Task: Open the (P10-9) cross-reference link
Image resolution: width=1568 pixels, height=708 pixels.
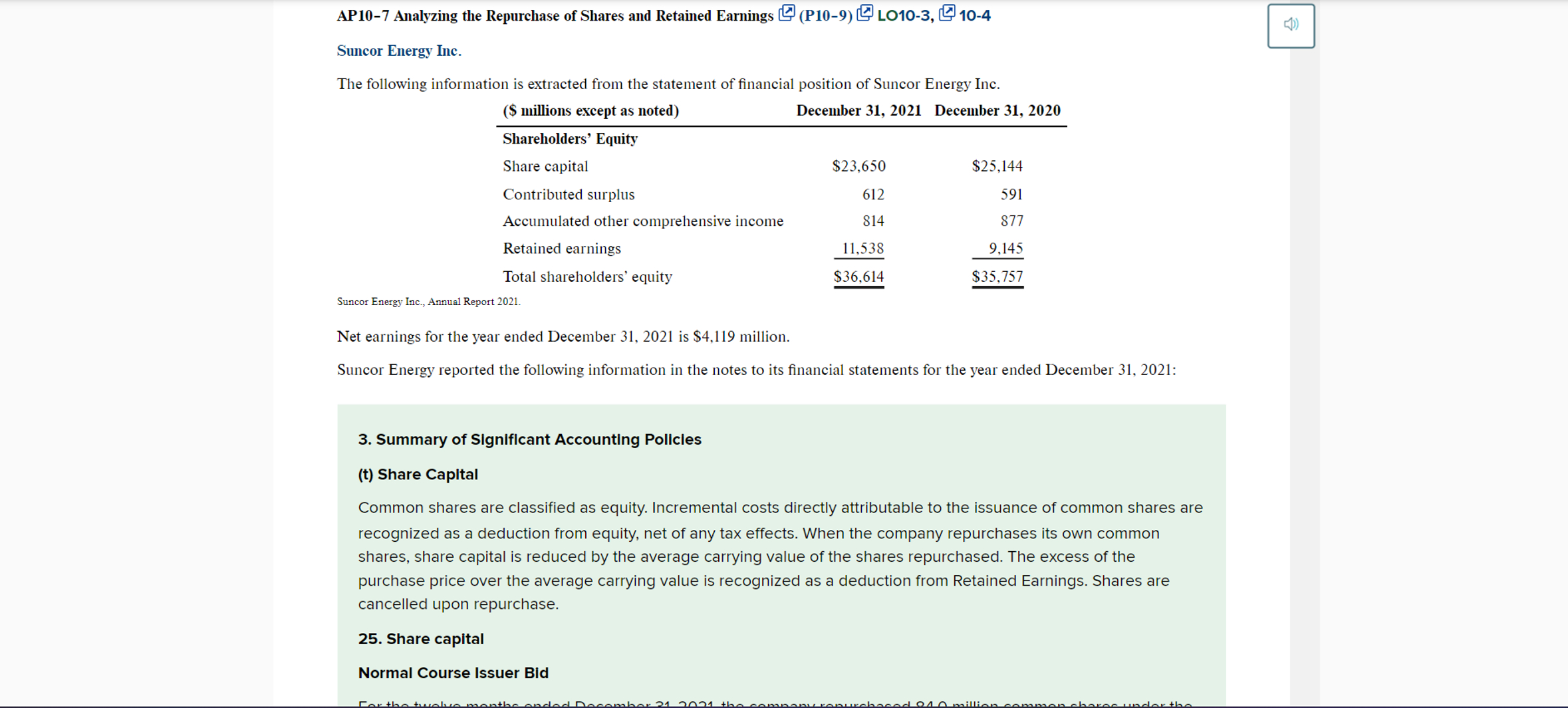Action: (x=825, y=15)
